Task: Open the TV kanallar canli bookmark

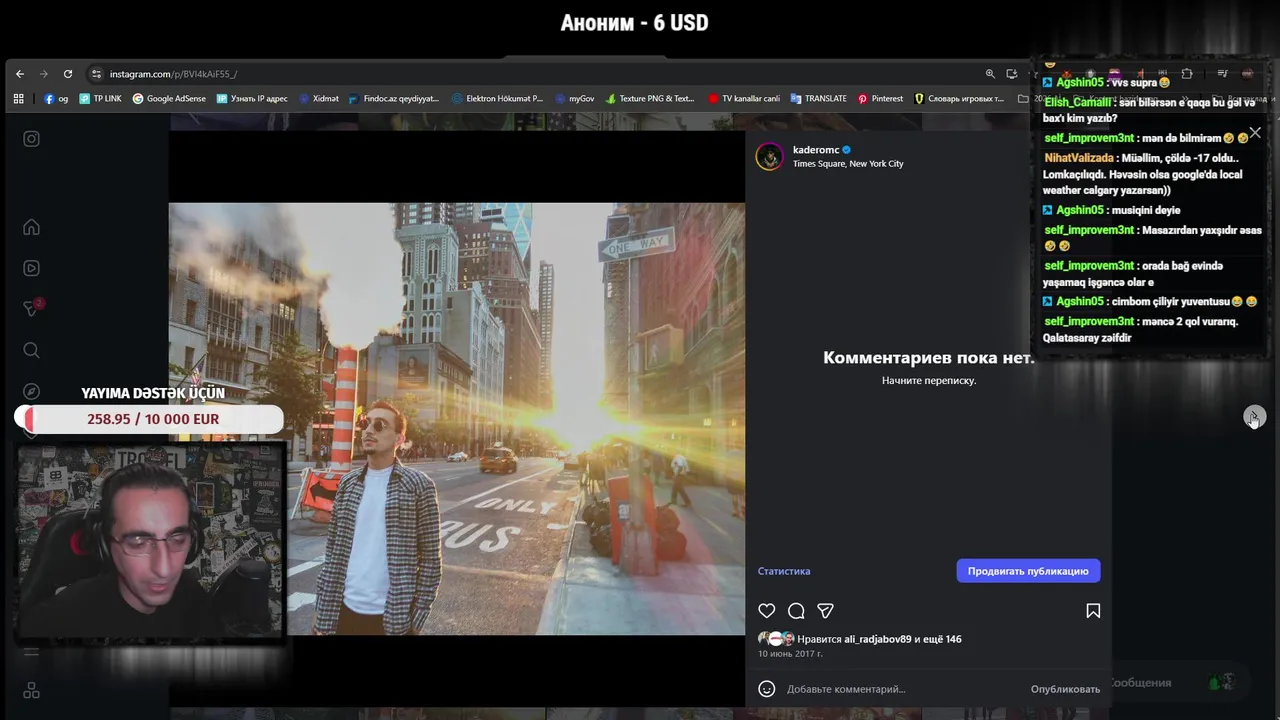Action: [x=744, y=99]
